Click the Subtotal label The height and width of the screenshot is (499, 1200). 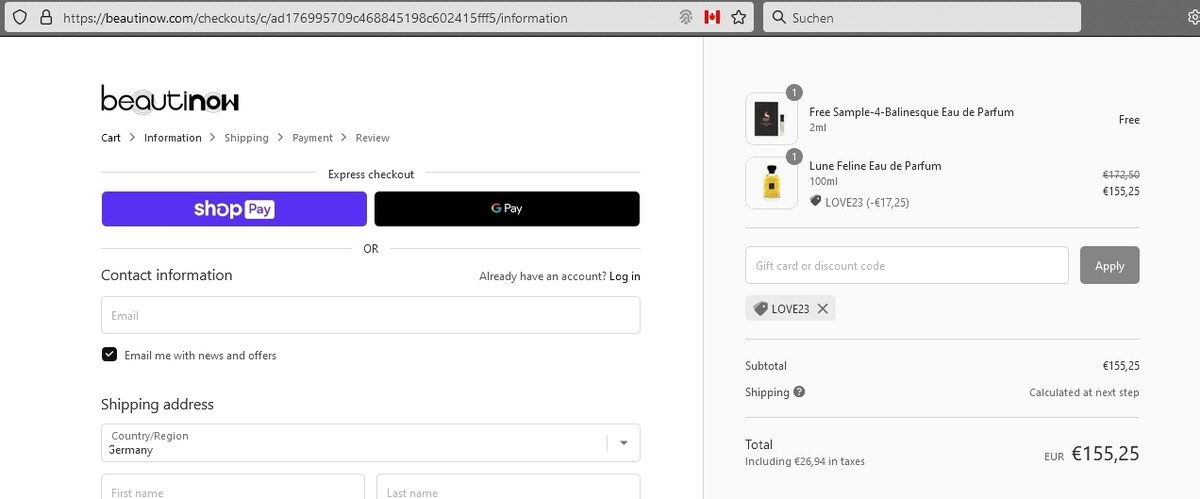tap(766, 366)
